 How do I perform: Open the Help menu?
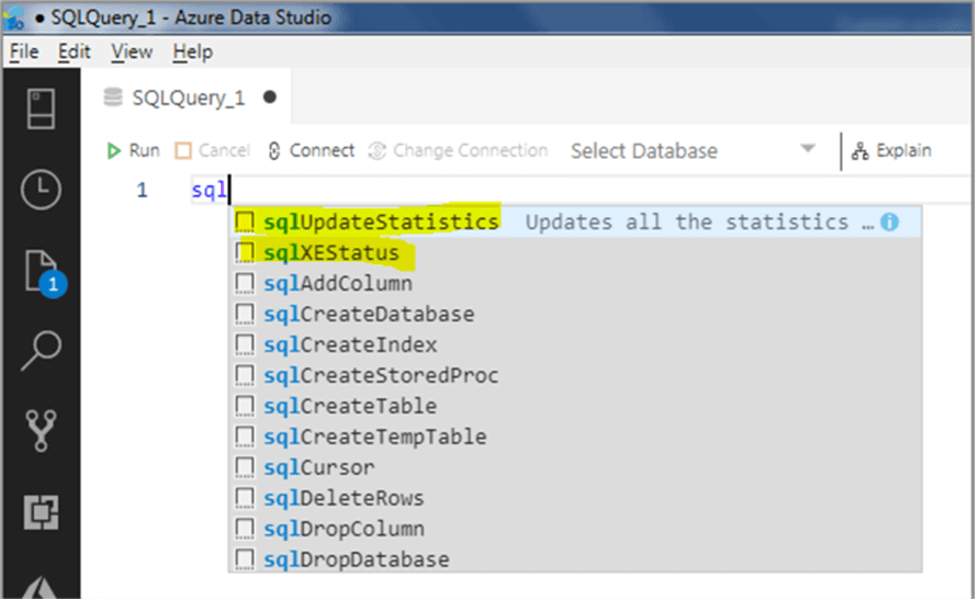point(193,52)
